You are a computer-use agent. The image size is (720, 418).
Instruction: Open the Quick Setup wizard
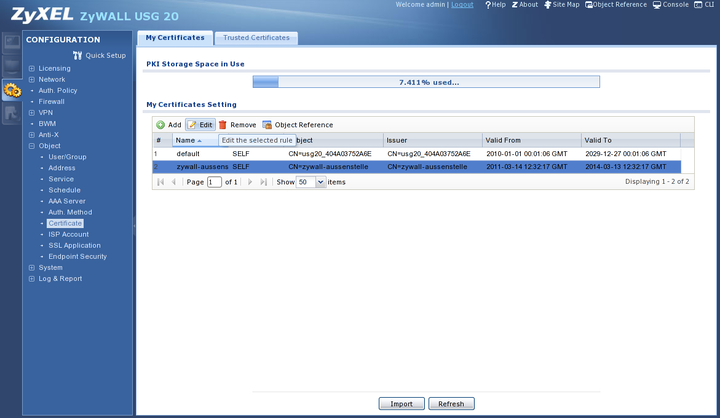click(99, 56)
